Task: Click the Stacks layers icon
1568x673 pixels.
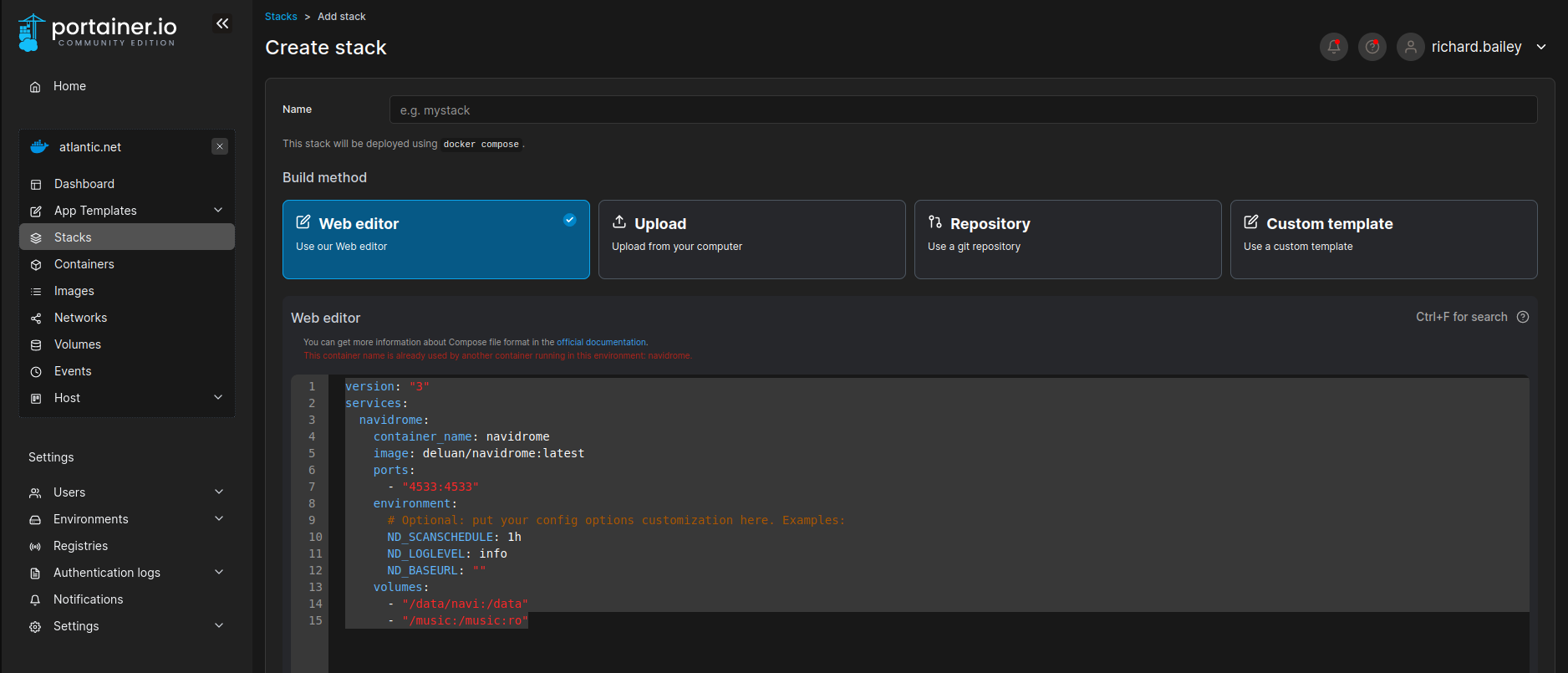Action: tap(36, 238)
